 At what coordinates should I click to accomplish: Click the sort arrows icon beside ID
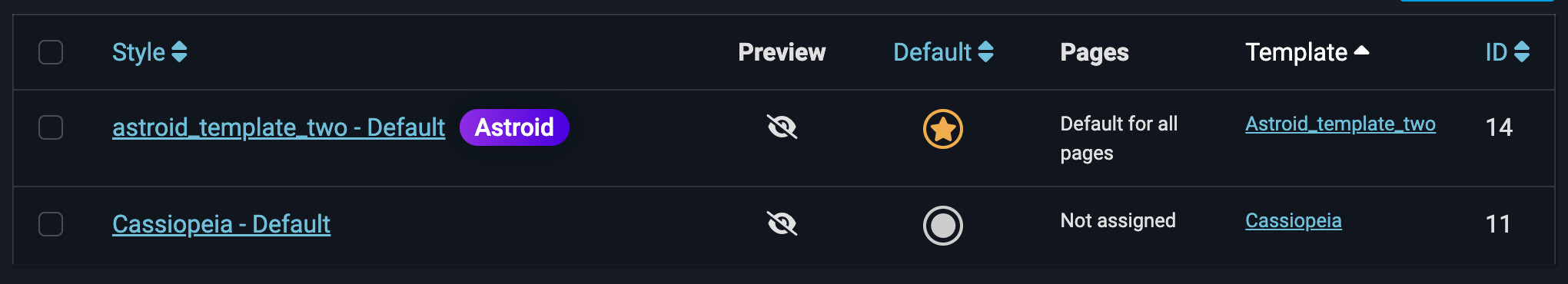[1521, 52]
